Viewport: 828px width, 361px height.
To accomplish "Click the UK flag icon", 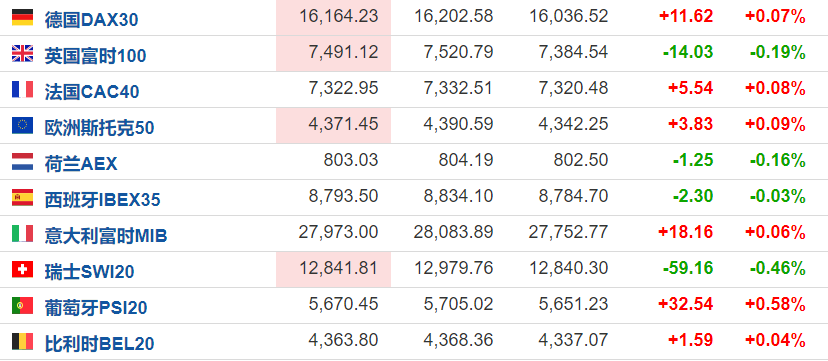I will (x=22, y=53).
